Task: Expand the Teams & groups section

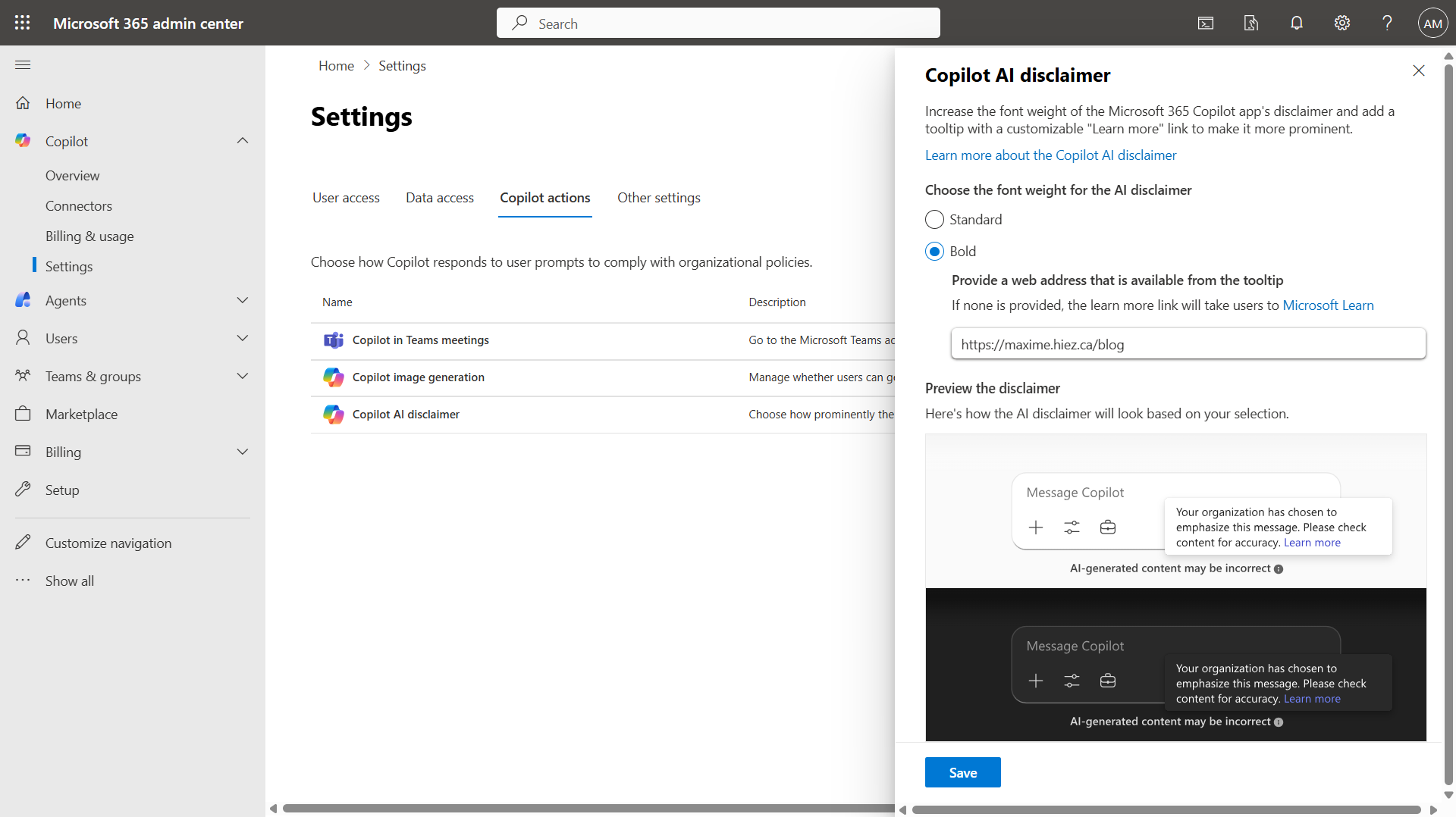Action: (x=243, y=377)
